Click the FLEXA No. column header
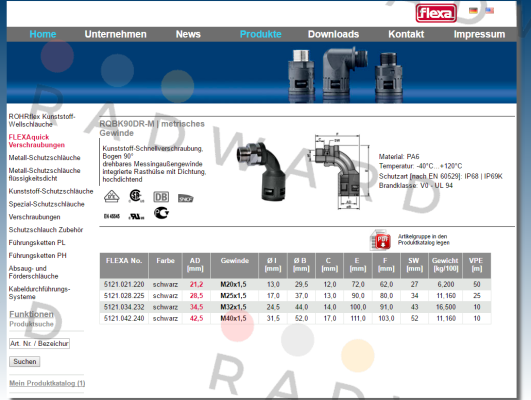 (124, 265)
